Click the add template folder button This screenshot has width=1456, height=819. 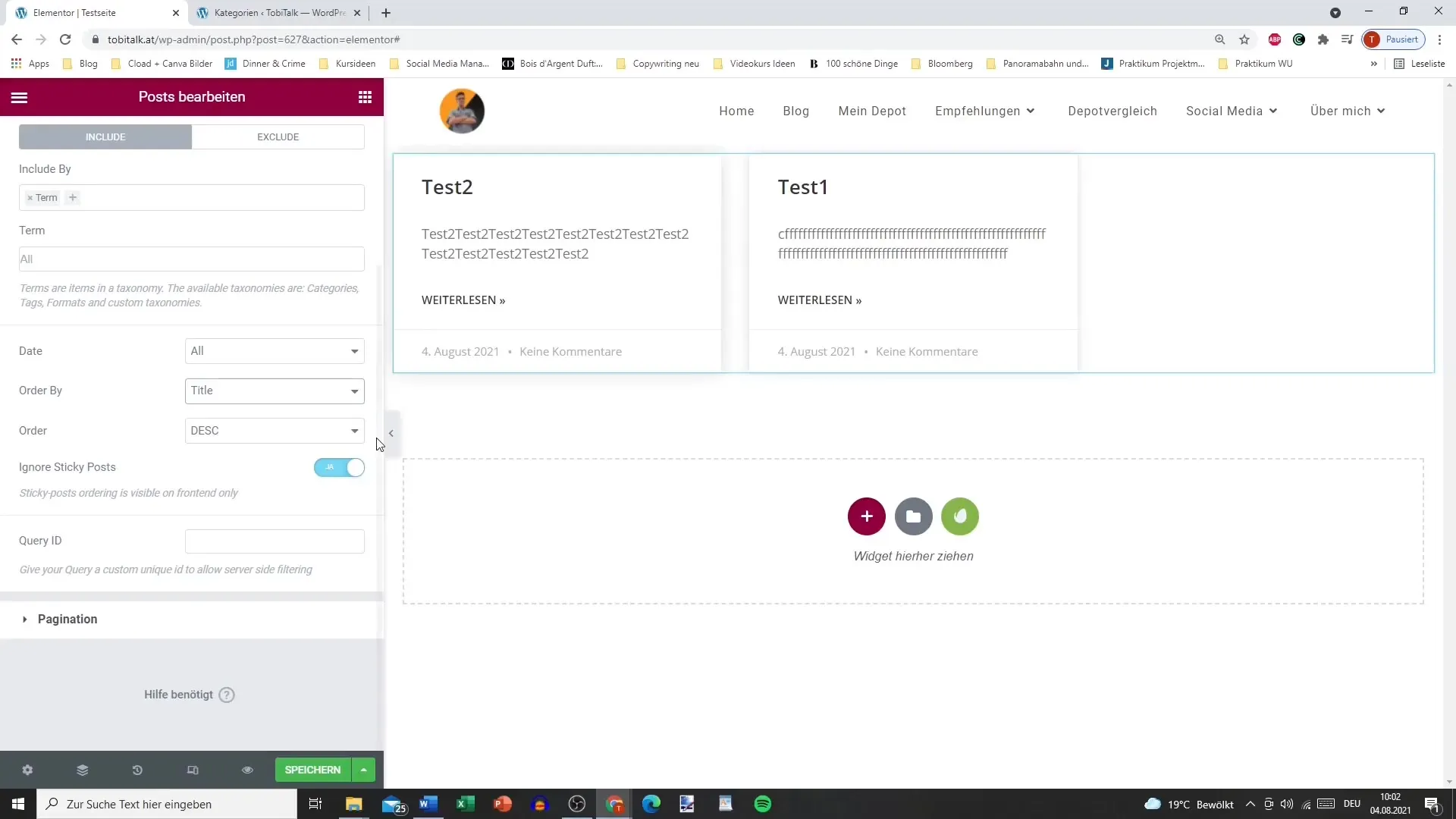coord(914,516)
